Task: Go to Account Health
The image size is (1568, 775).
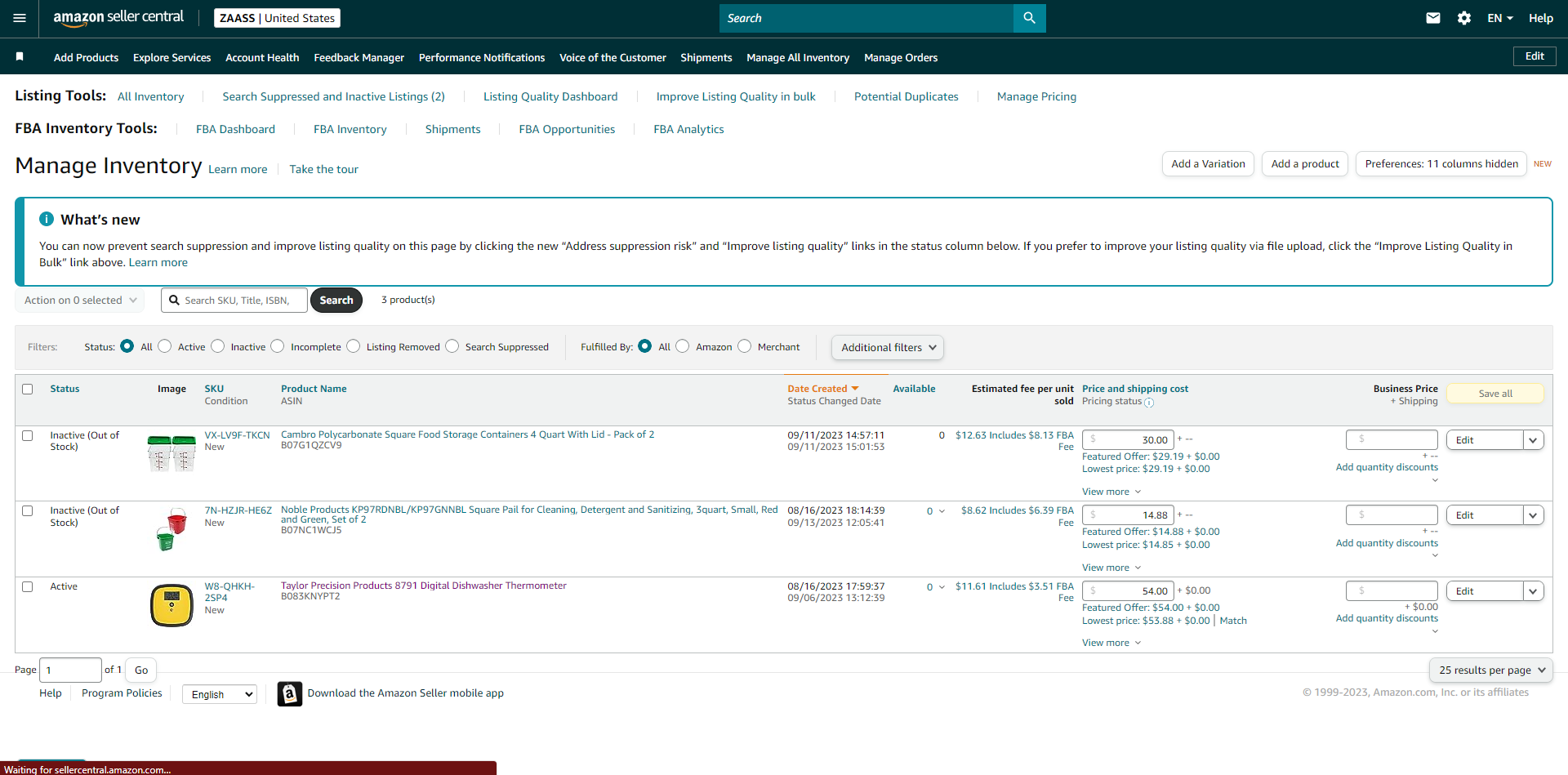Action: pos(262,57)
